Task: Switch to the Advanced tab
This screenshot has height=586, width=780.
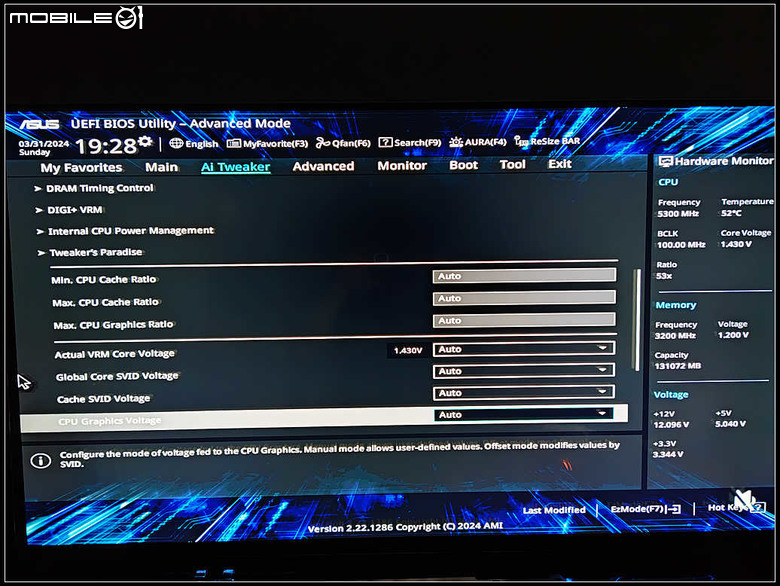Action: [323, 166]
